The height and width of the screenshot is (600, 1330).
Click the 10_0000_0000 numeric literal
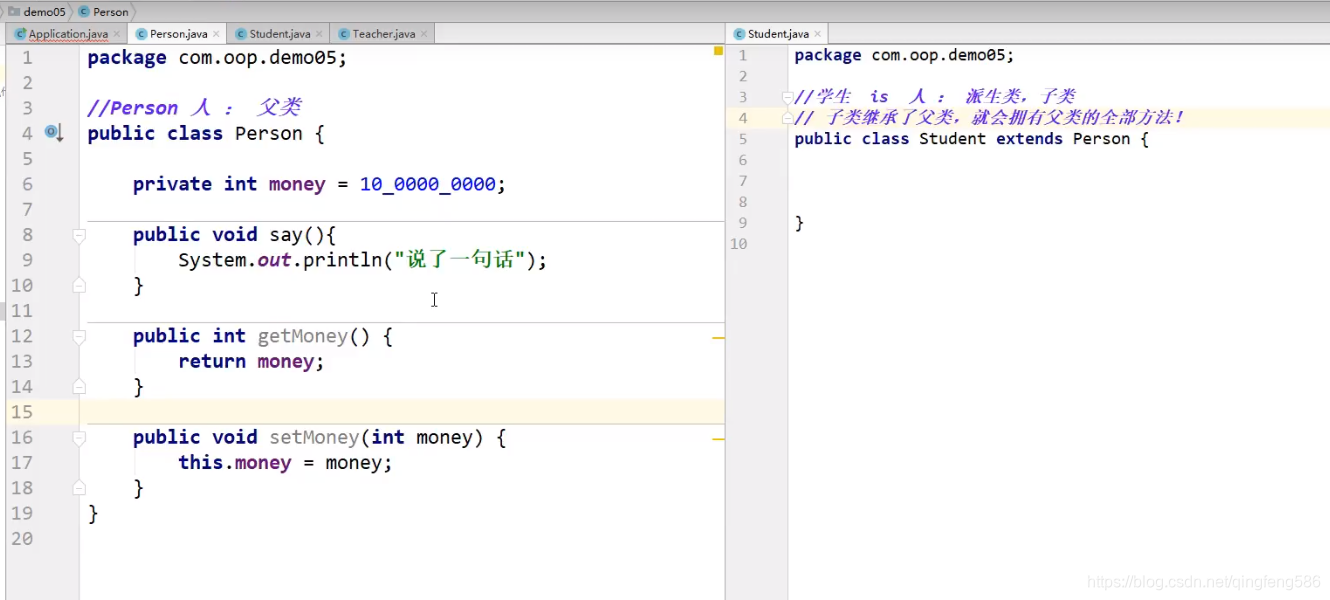tap(428, 184)
